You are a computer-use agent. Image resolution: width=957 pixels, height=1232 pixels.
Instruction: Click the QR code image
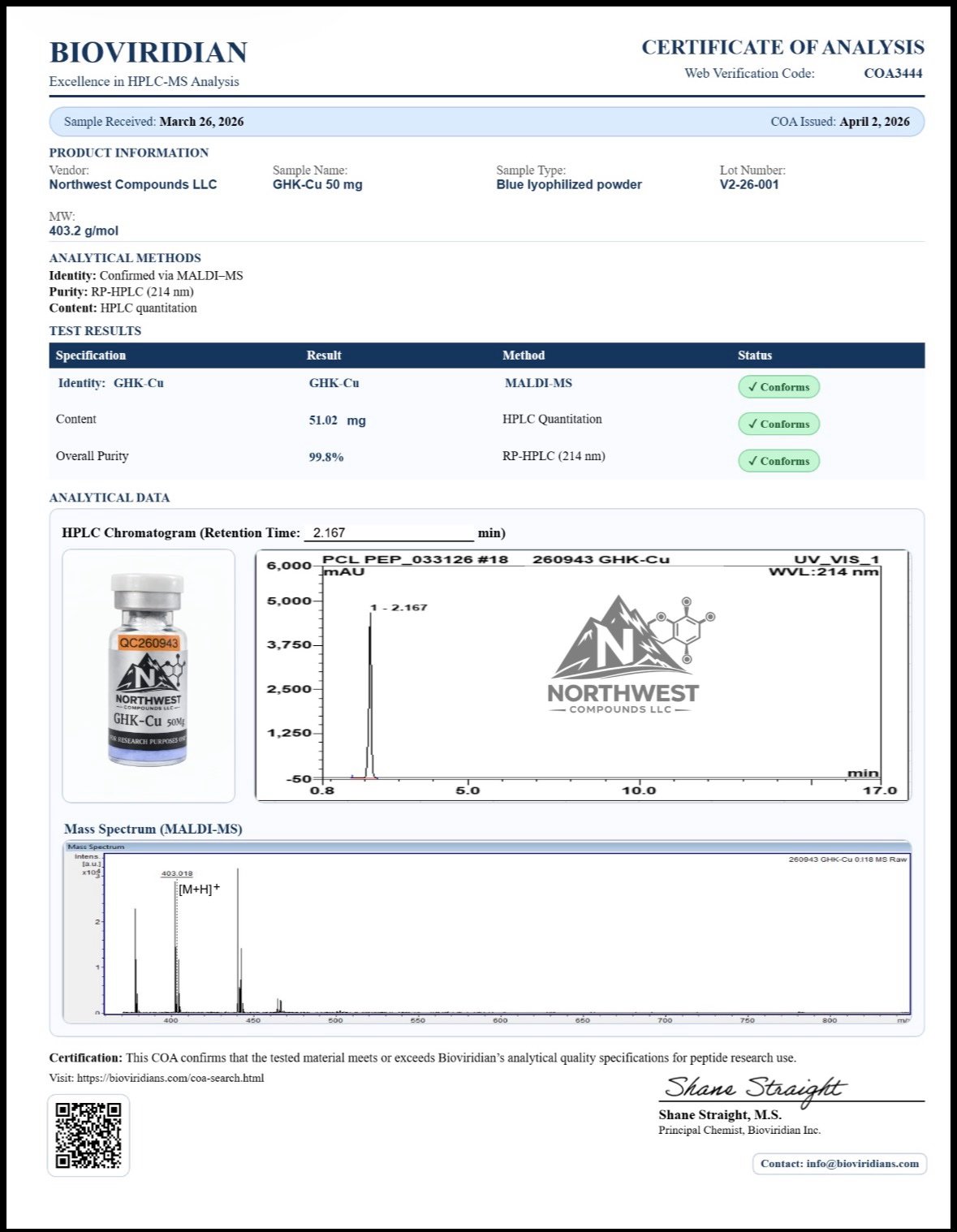pos(88,1135)
